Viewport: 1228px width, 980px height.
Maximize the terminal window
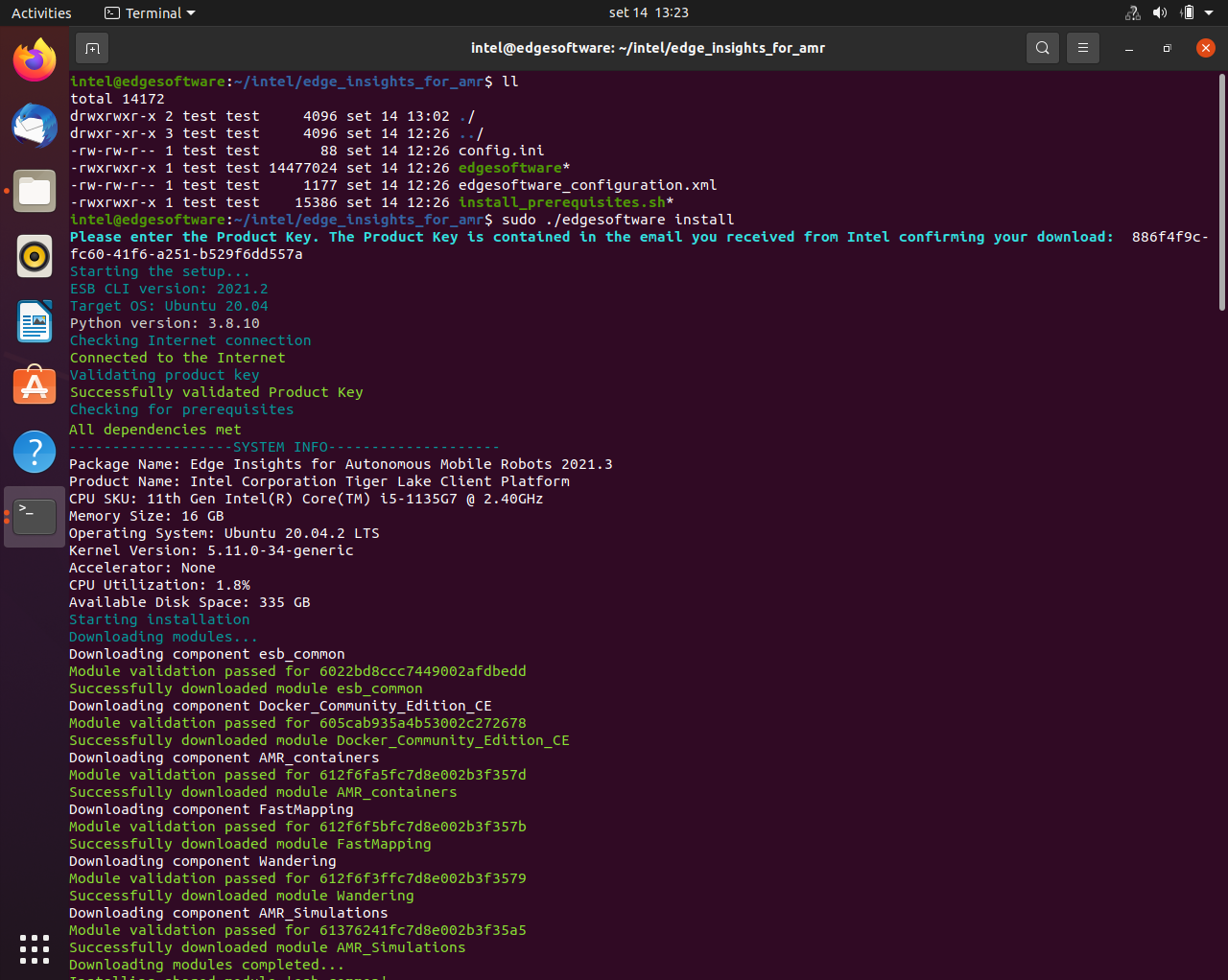tap(1167, 48)
